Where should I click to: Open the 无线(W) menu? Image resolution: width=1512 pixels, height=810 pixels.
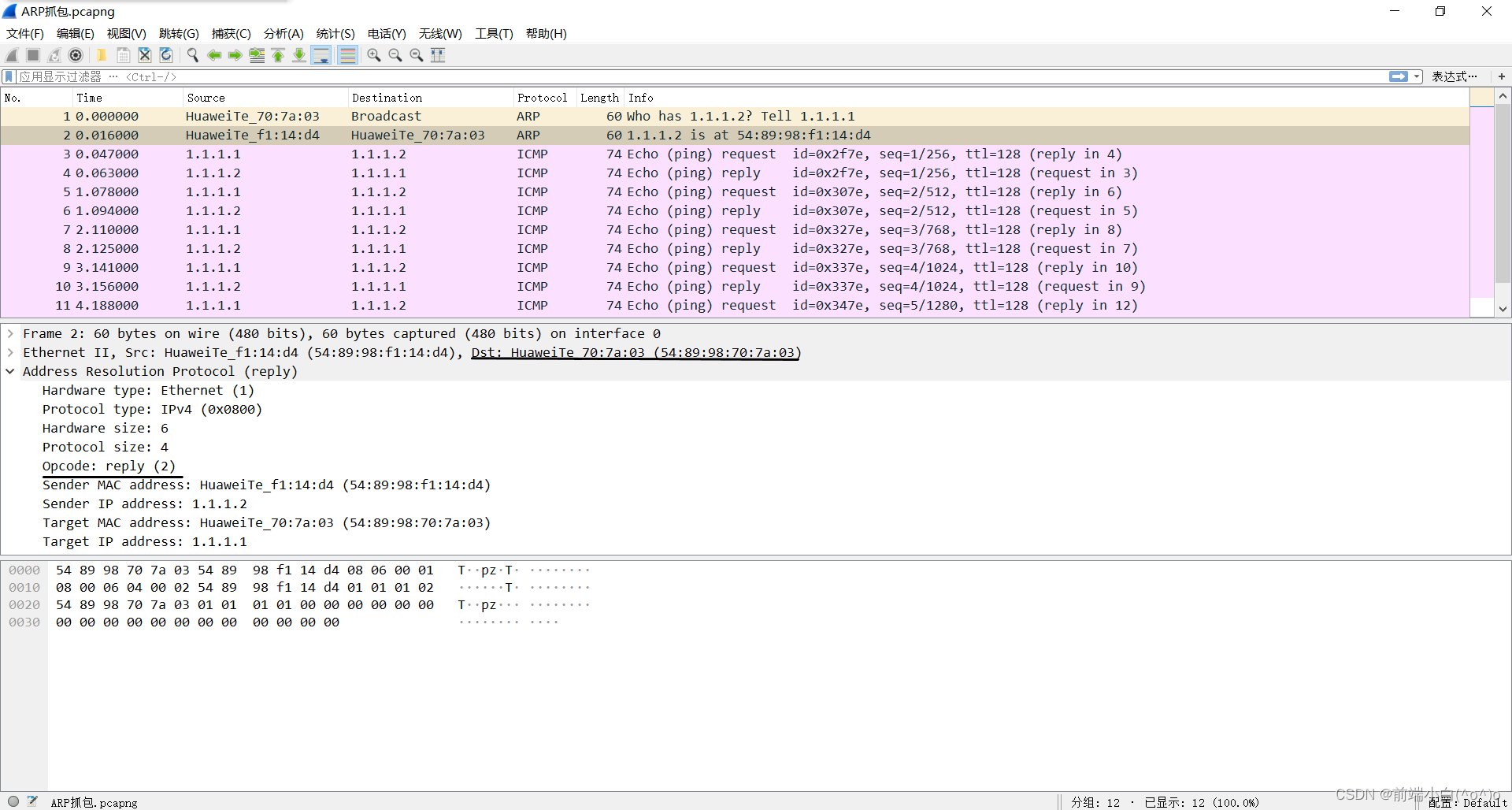(440, 34)
